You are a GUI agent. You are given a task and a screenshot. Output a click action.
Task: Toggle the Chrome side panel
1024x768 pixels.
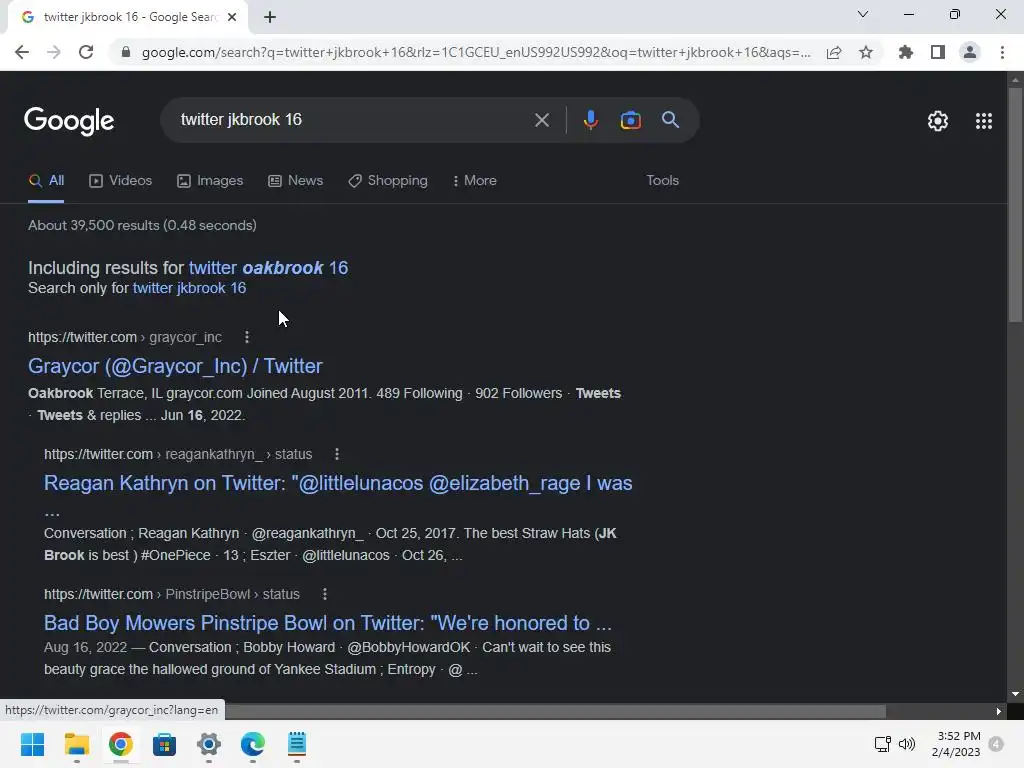[938, 52]
